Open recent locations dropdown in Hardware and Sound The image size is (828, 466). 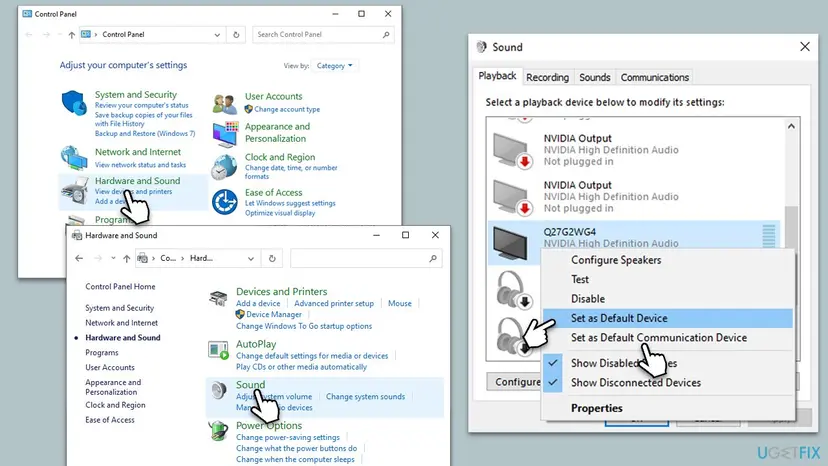coord(113,258)
